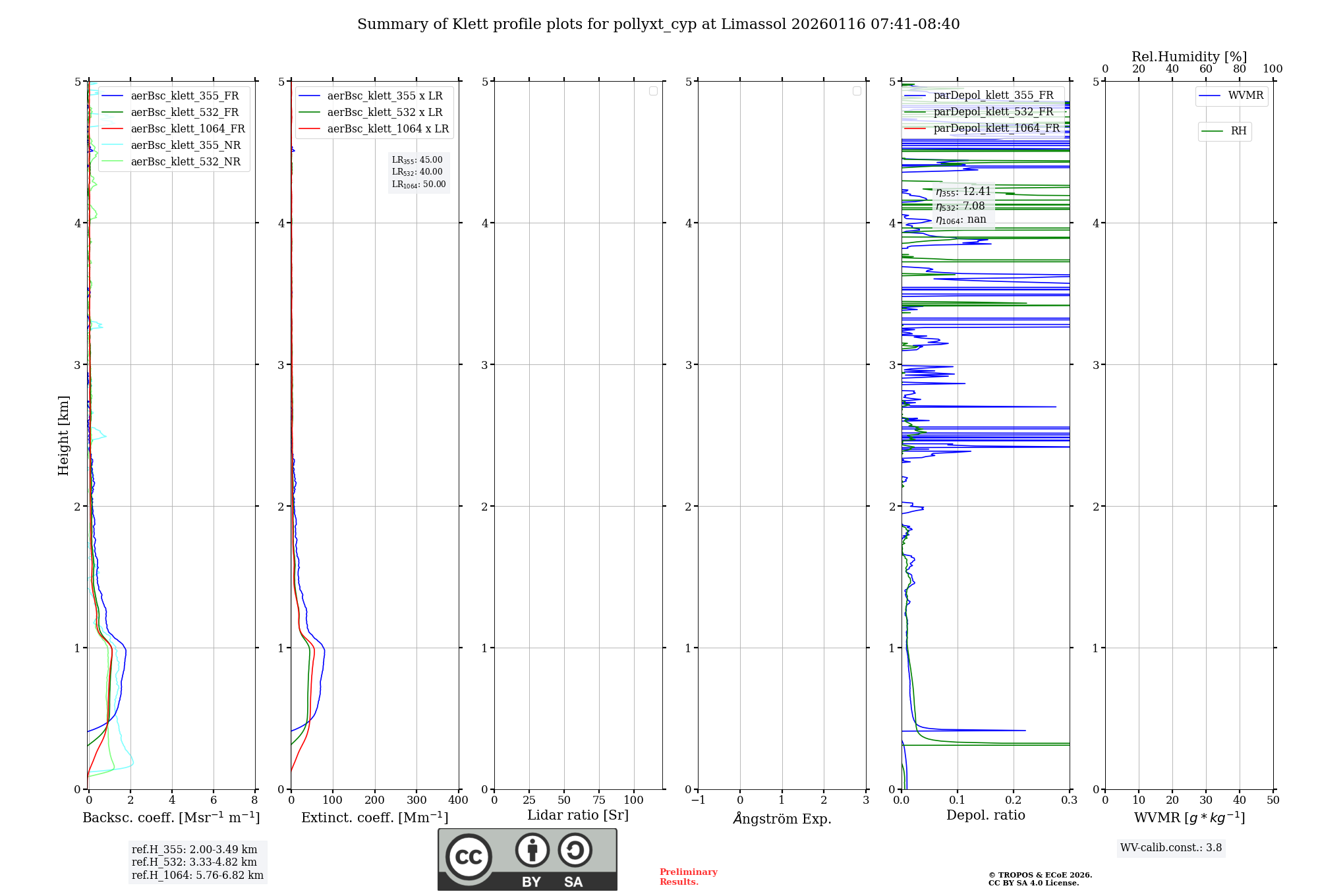Click the ref.H reference heights text box
The height and width of the screenshot is (896, 1318).
(x=197, y=862)
